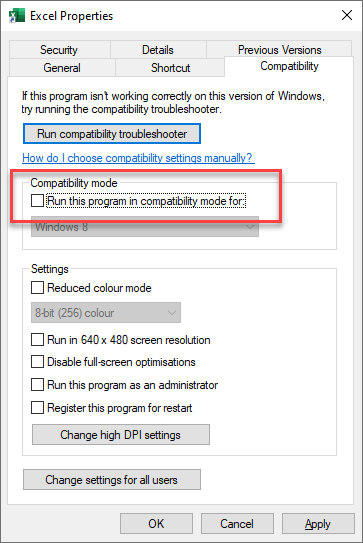Click the Excel icon in title bar
The image size is (363, 543).
tap(16, 16)
